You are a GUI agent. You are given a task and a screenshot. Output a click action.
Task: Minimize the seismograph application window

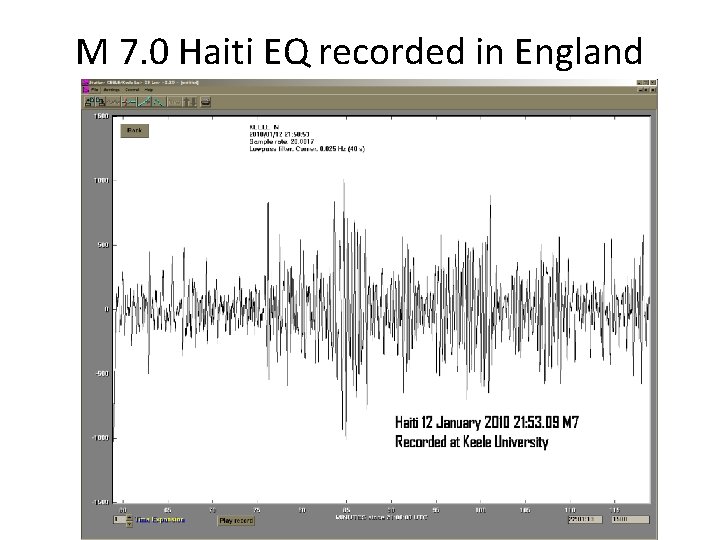[641, 82]
